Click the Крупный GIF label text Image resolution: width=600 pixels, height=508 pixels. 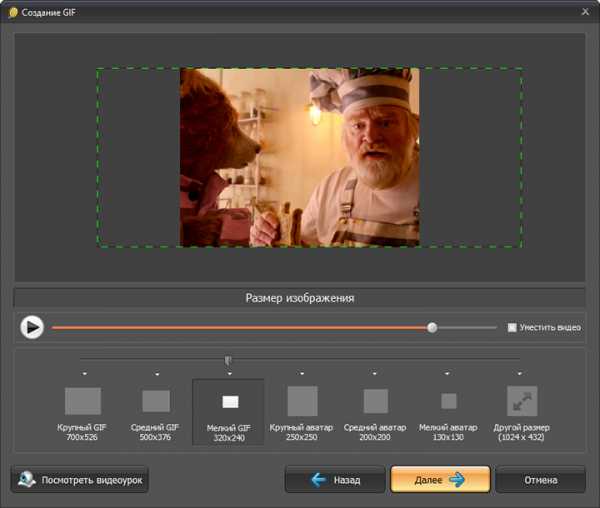[82, 427]
